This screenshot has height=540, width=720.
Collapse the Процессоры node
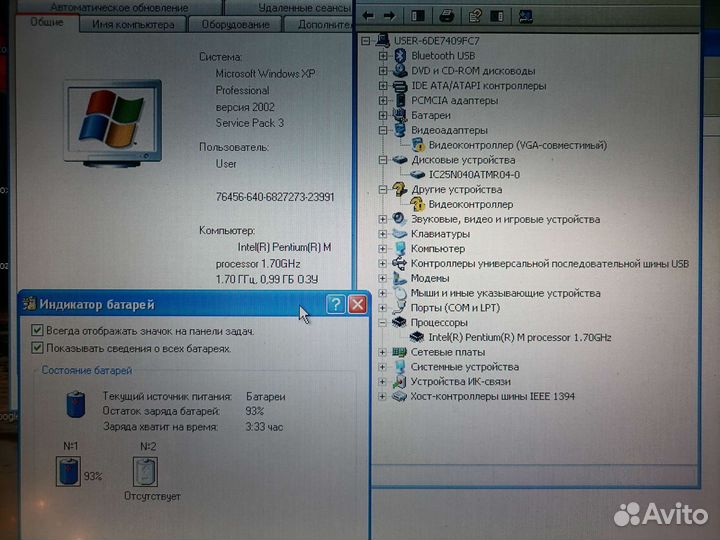pos(382,323)
